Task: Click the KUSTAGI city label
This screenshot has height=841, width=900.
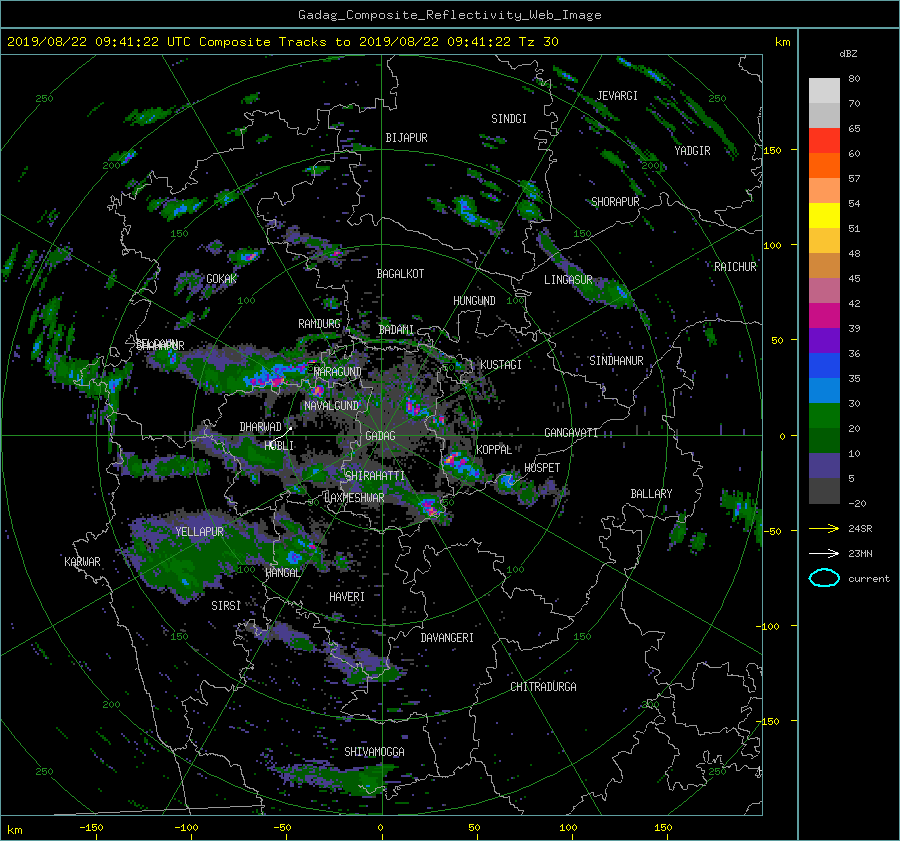Action: click(501, 365)
